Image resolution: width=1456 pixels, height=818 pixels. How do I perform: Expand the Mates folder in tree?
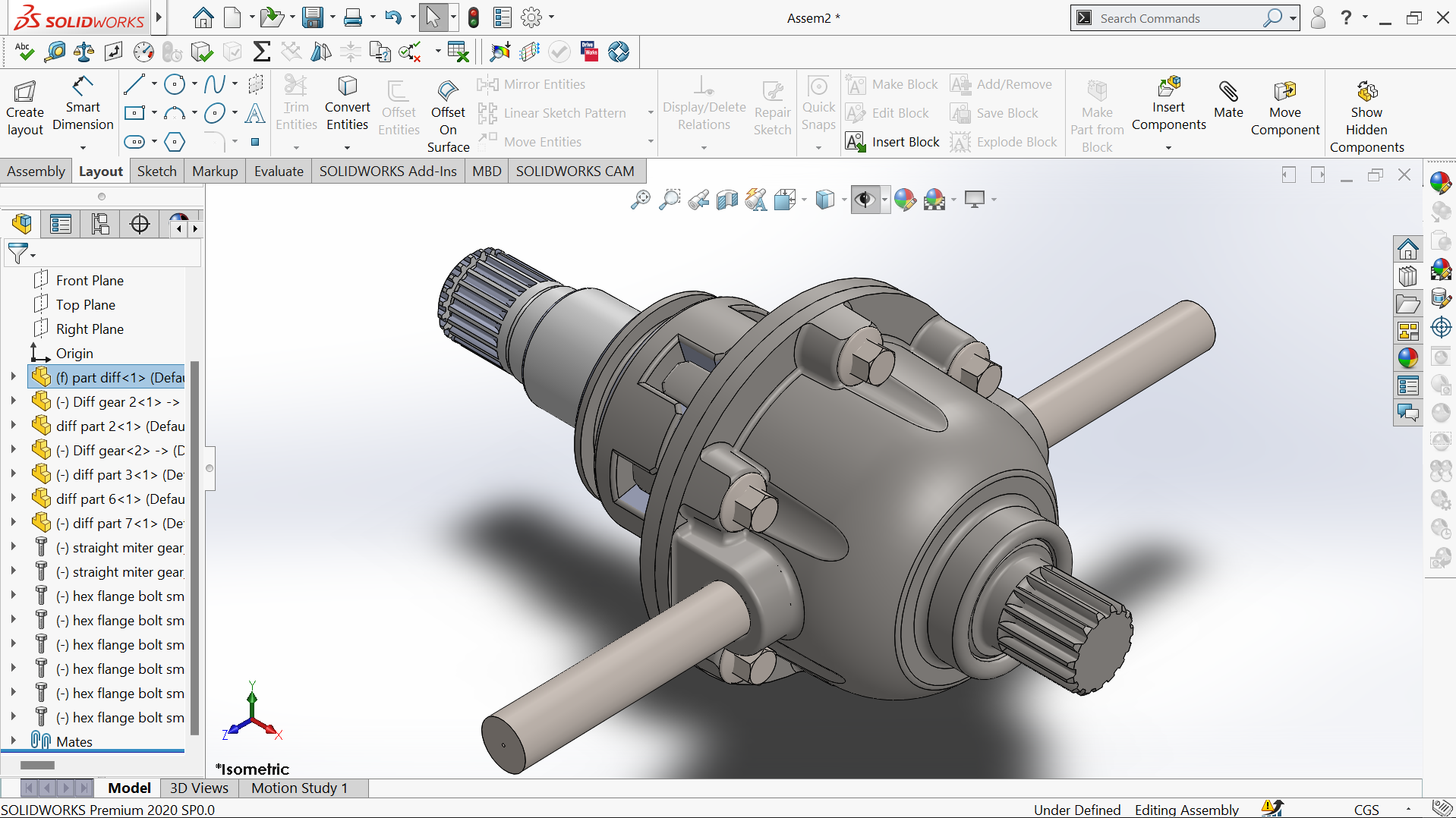(13, 741)
